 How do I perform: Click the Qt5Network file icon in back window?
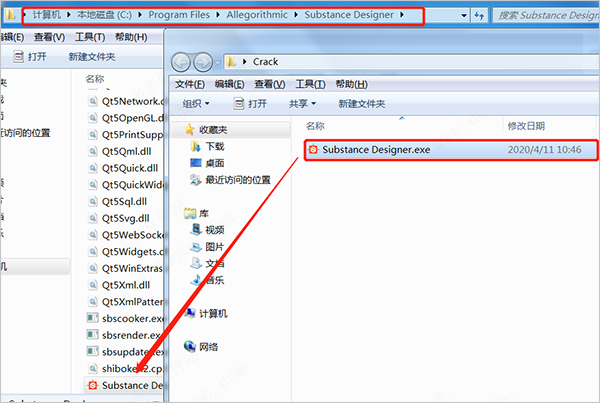click(x=93, y=101)
